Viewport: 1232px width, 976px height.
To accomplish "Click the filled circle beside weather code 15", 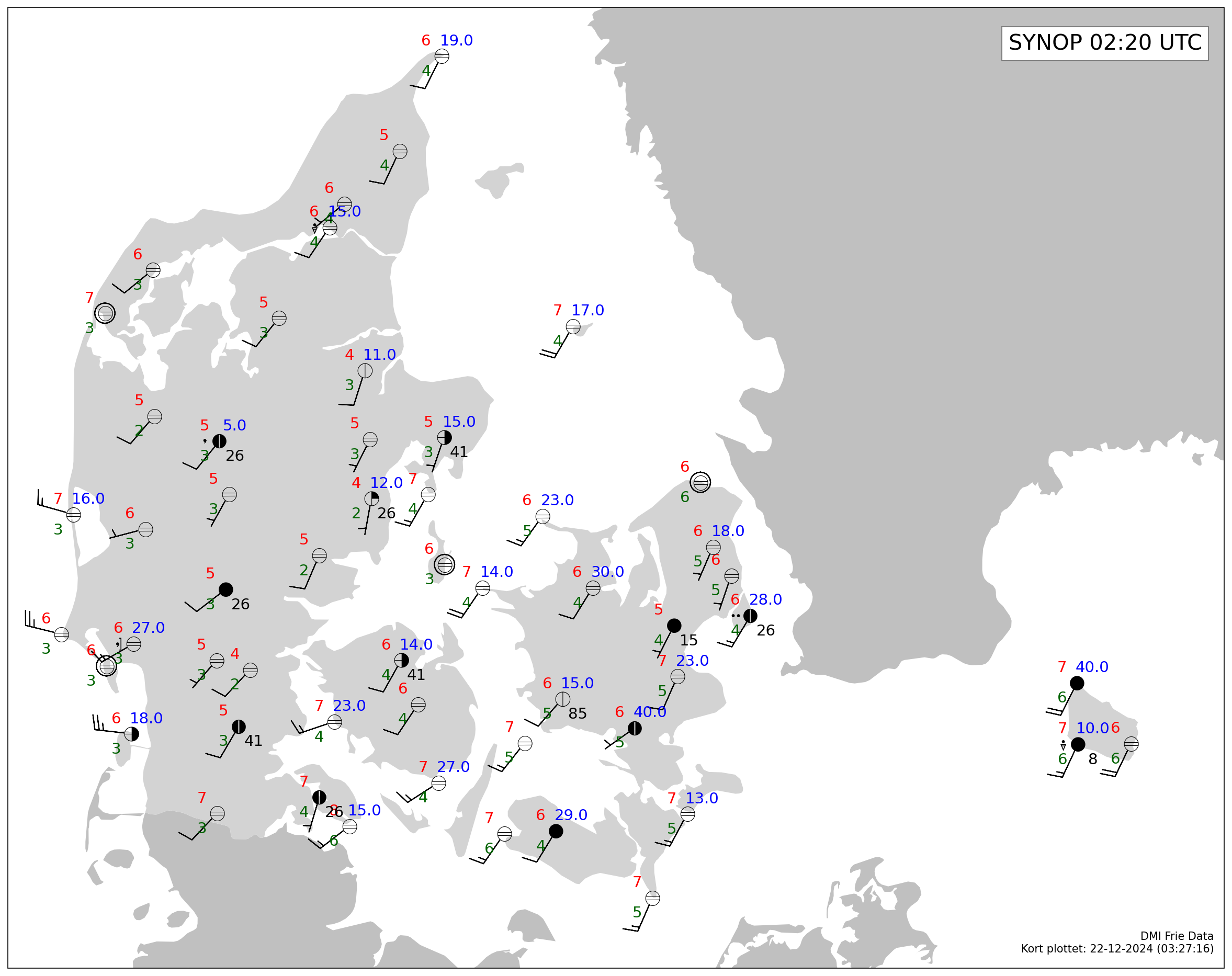I will click(x=674, y=626).
